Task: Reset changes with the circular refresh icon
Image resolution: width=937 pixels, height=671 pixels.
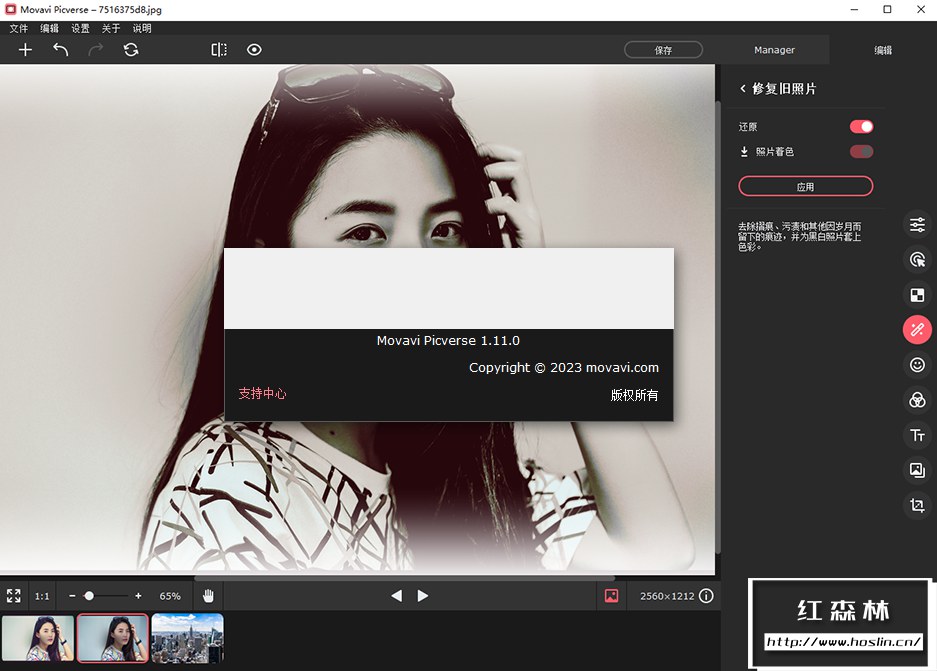Action: (131, 50)
